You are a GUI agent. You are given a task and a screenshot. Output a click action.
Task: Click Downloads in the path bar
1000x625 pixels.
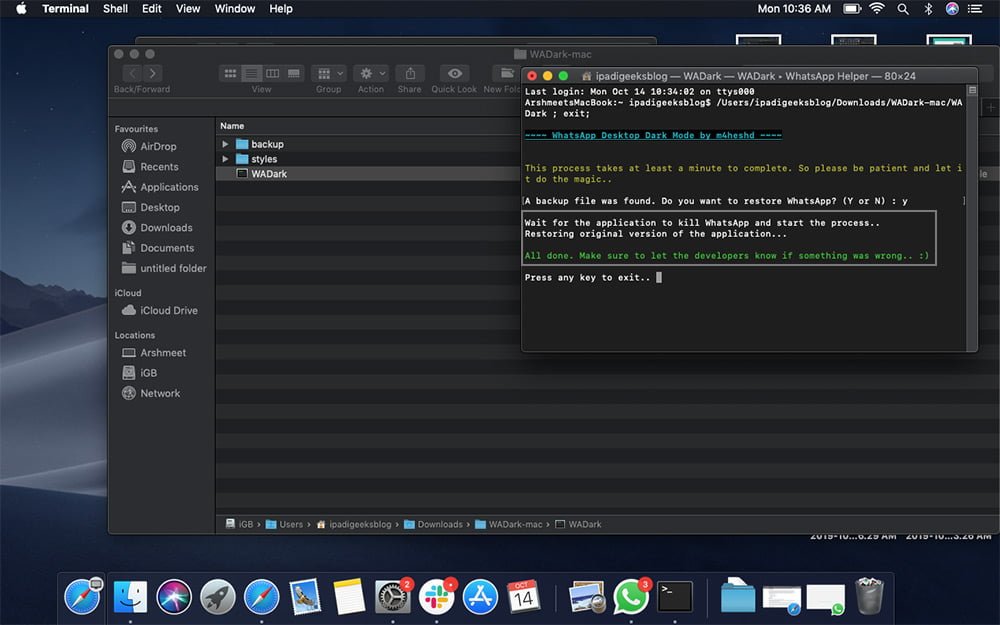[434, 524]
